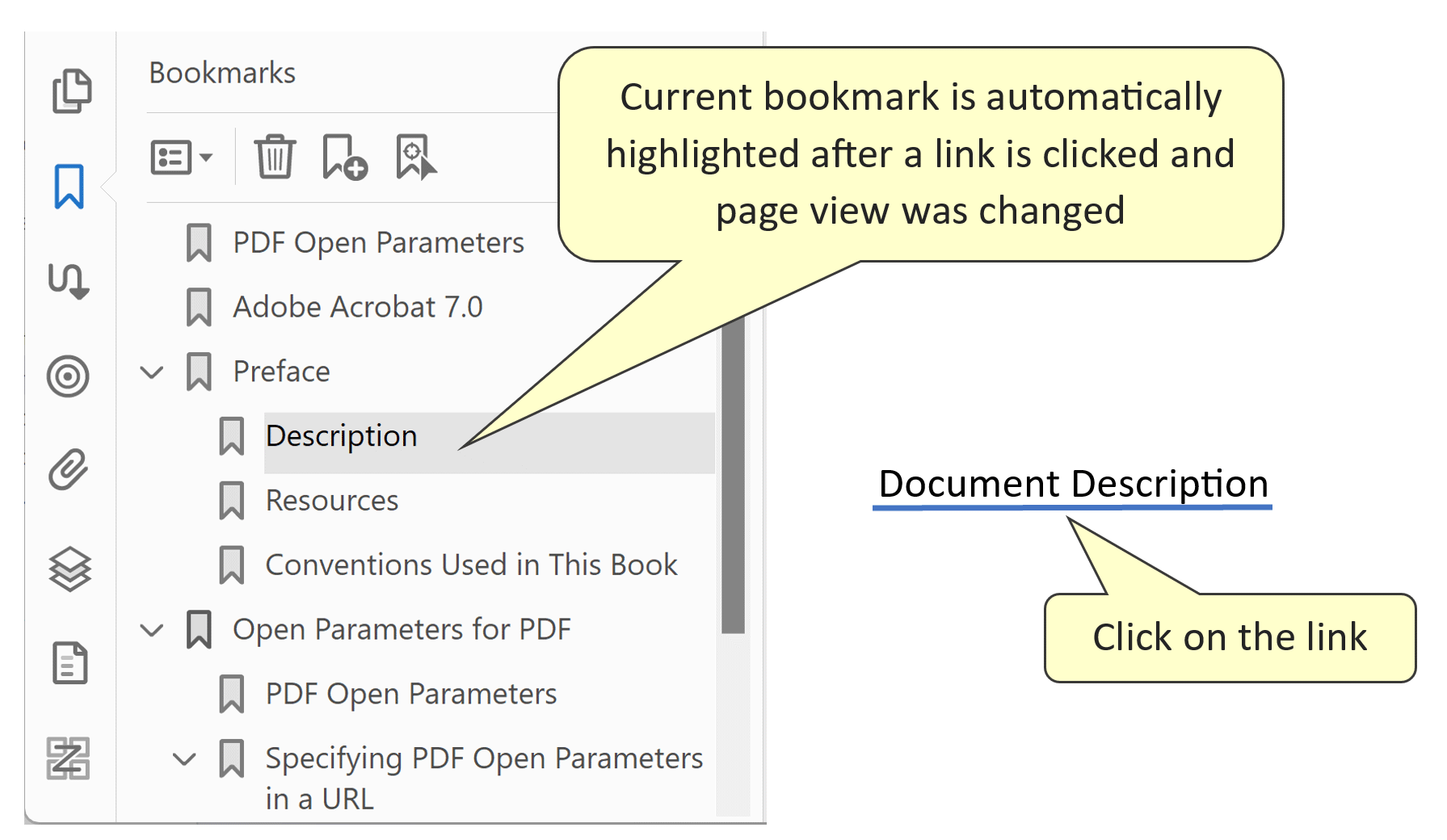1447x840 pixels.
Task: Set bookmark destination using target icon
Action: (x=416, y=158)
